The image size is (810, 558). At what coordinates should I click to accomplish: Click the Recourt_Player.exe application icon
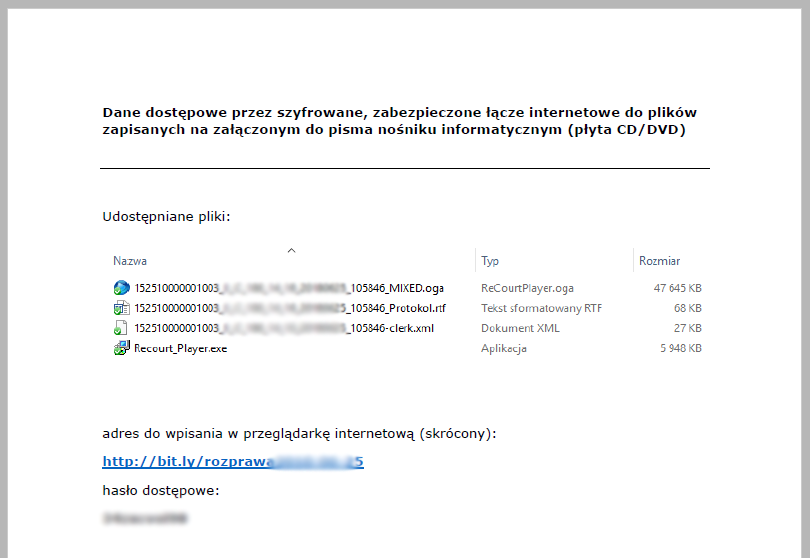click(x=121, y=348)
